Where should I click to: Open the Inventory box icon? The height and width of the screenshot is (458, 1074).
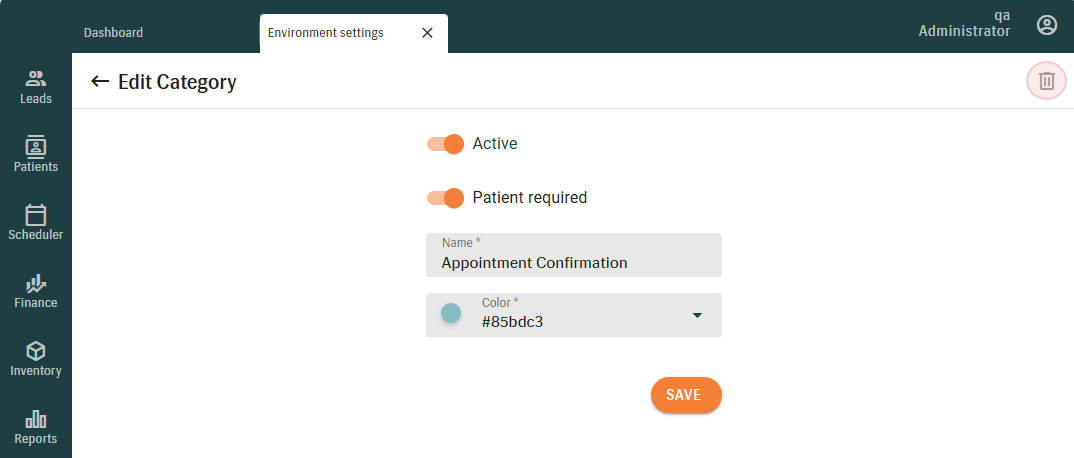coord(36,351)
